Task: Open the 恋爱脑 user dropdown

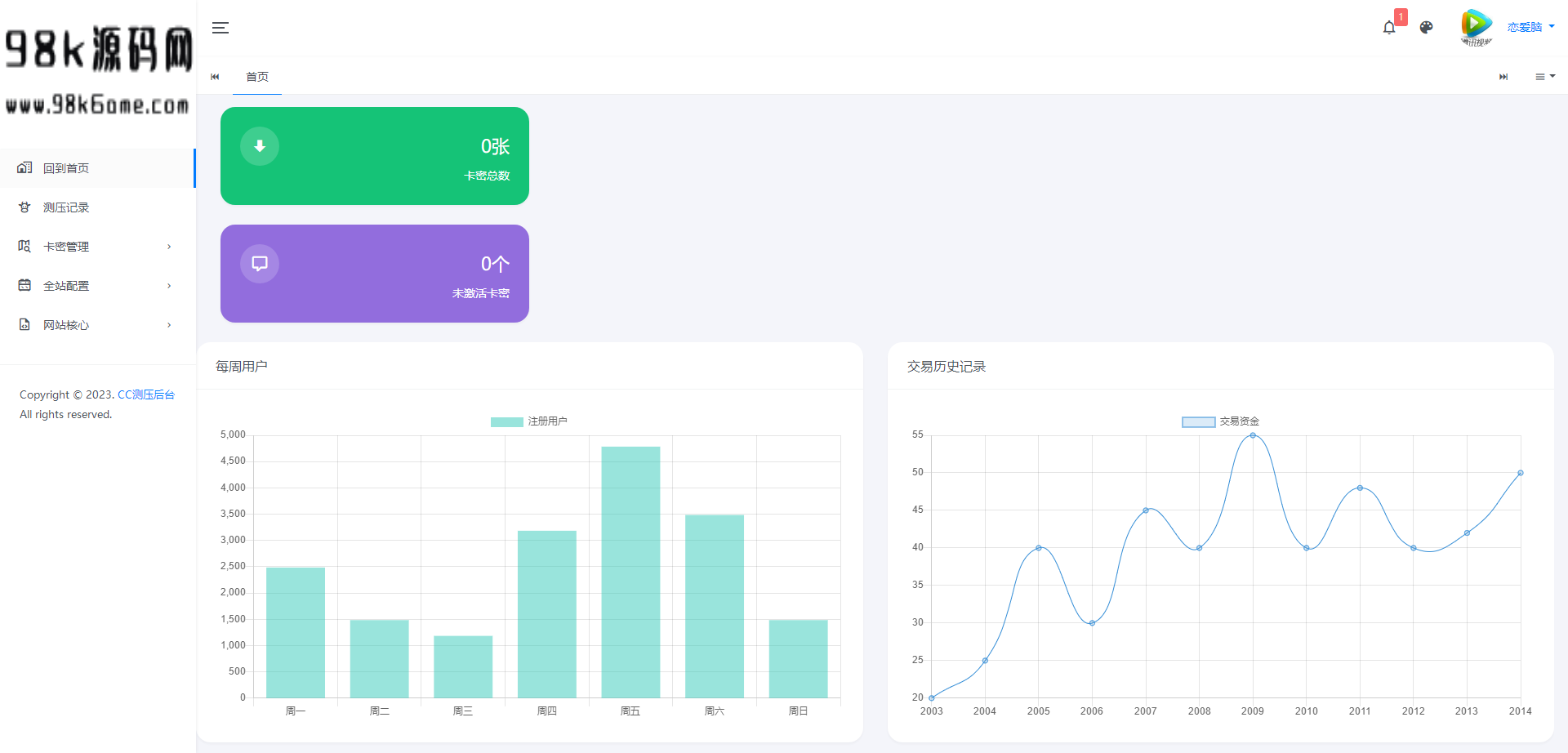Action: tap(1530, 27)
